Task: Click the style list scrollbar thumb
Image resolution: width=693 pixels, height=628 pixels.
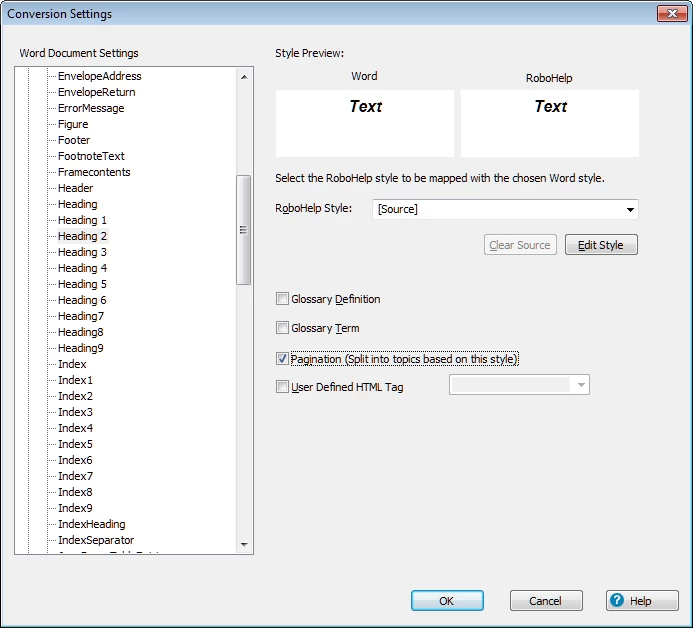Action: [x=244, y=230]
